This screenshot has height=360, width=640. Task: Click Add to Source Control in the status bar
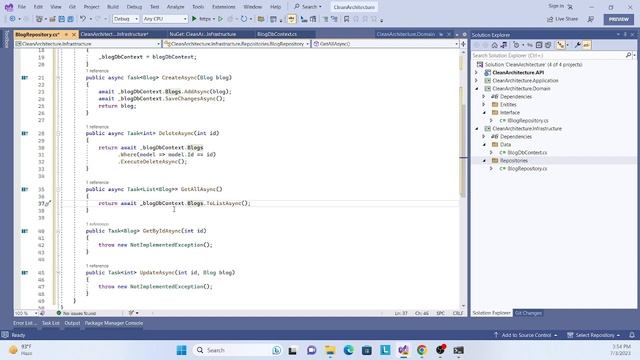click(x=526, y=335)
